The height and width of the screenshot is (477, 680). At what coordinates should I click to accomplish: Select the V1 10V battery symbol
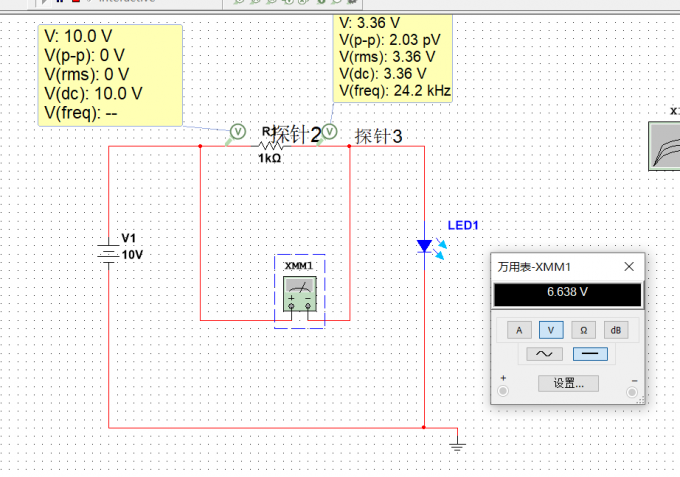(108, 254)
